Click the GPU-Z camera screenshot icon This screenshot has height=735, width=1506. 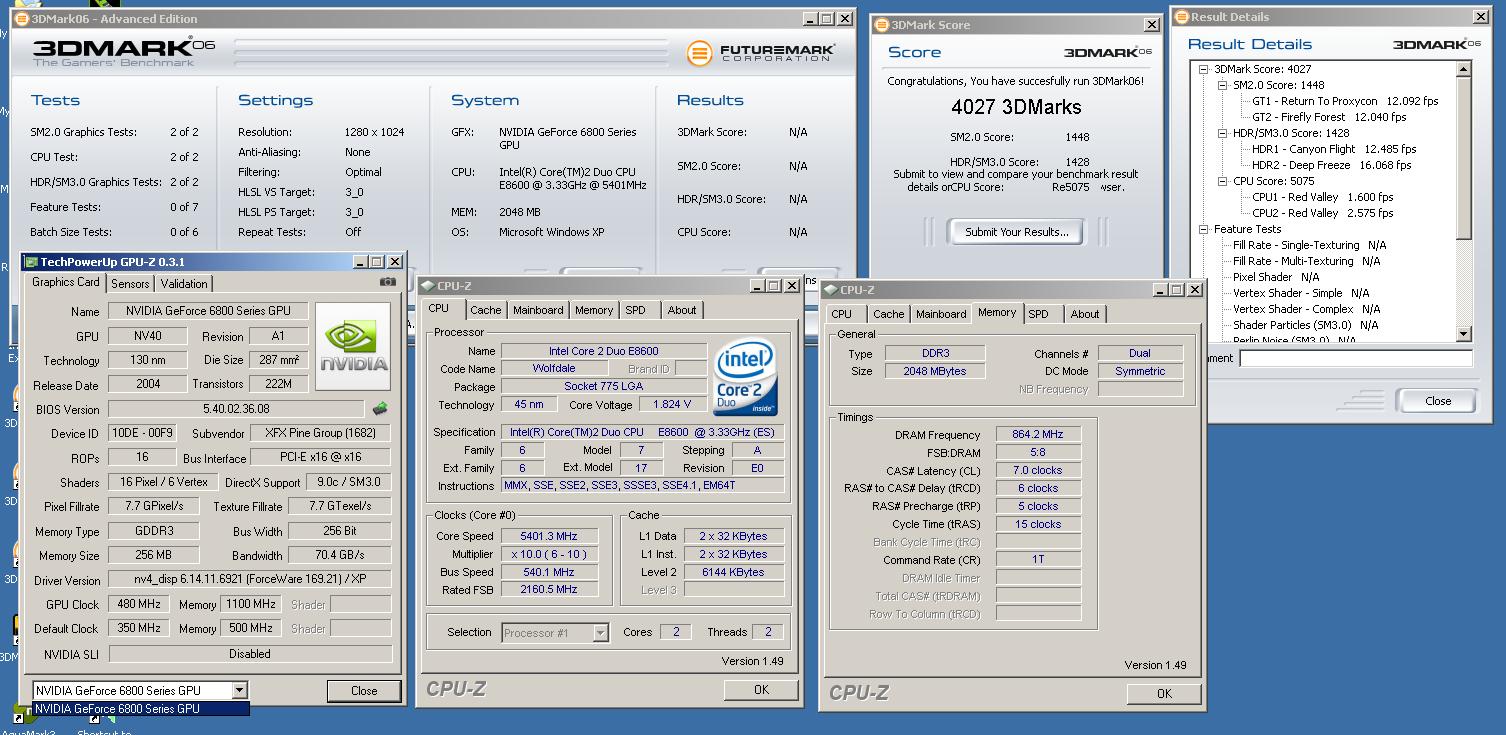(388, 283)
